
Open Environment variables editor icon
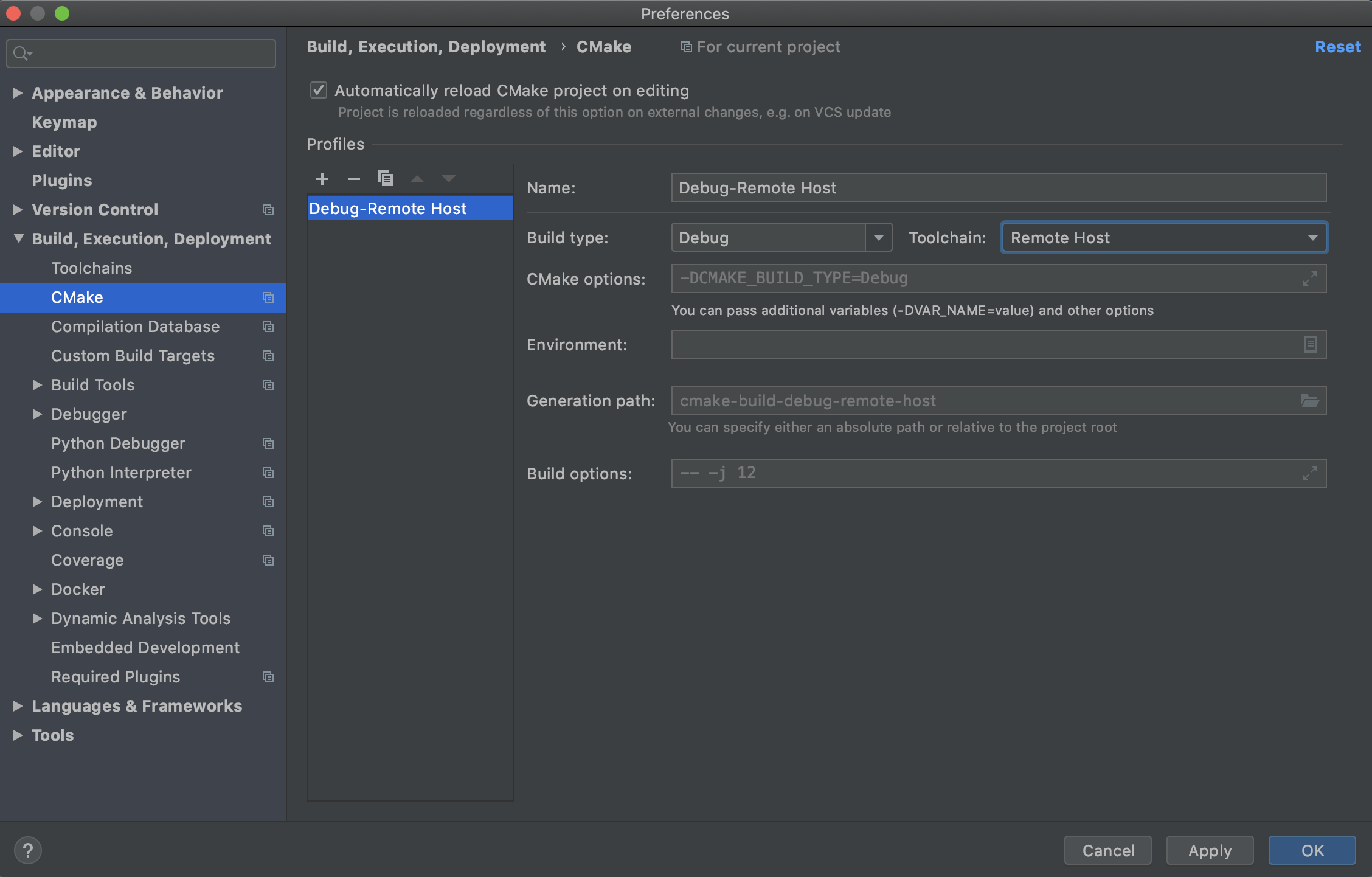click(1310, 344)
